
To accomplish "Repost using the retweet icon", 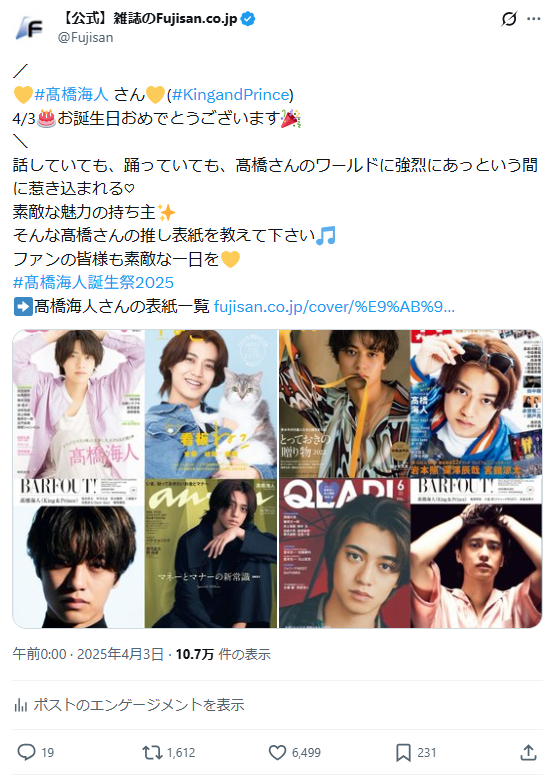I will pyautogui.click(x=152, y=752).
